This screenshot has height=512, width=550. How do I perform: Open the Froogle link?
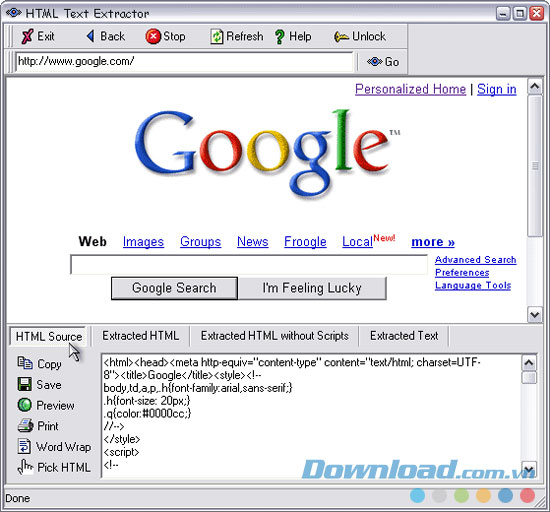pos(305,242)
